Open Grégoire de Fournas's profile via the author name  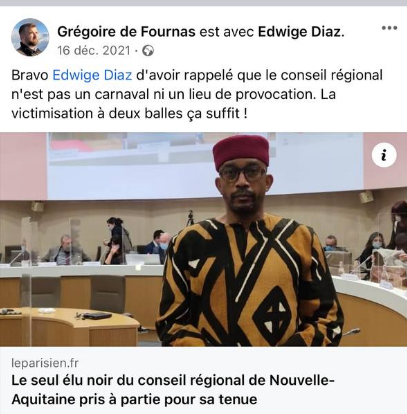[126, 32]
